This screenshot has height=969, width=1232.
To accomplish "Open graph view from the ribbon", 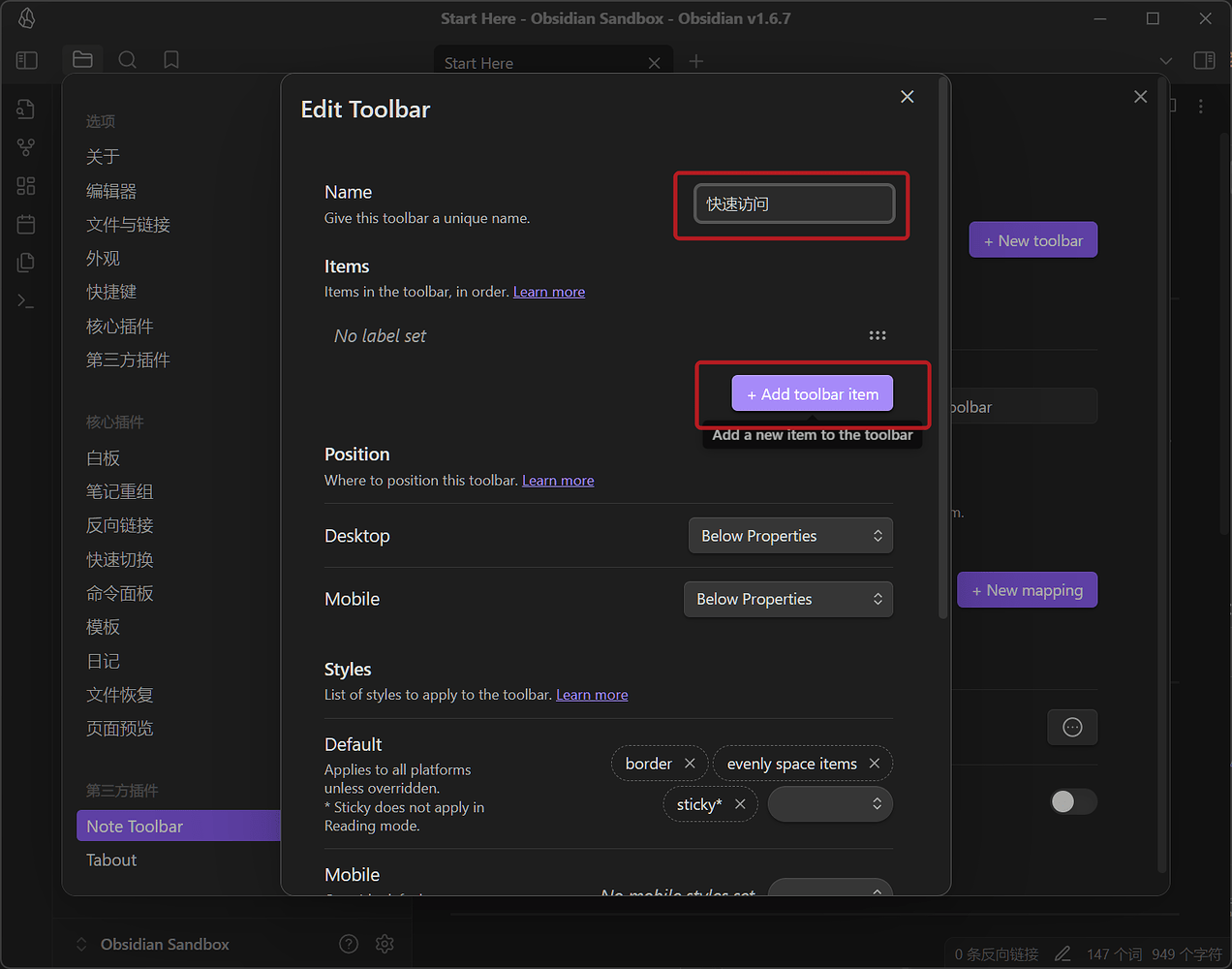I will [x=26, y=147].
